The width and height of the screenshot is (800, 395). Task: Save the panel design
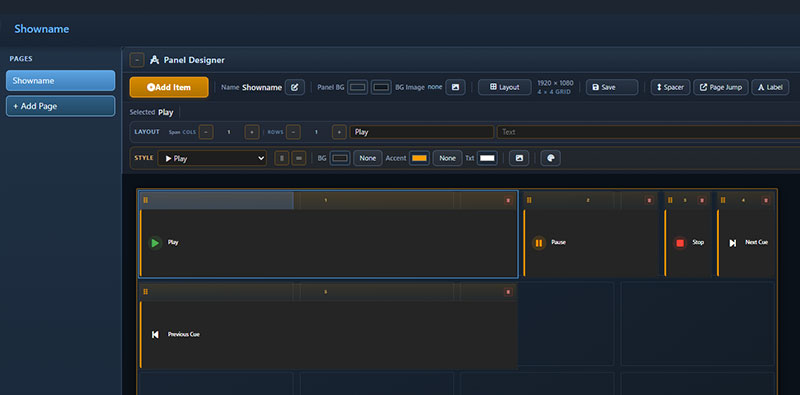click(x=612, y=87)
